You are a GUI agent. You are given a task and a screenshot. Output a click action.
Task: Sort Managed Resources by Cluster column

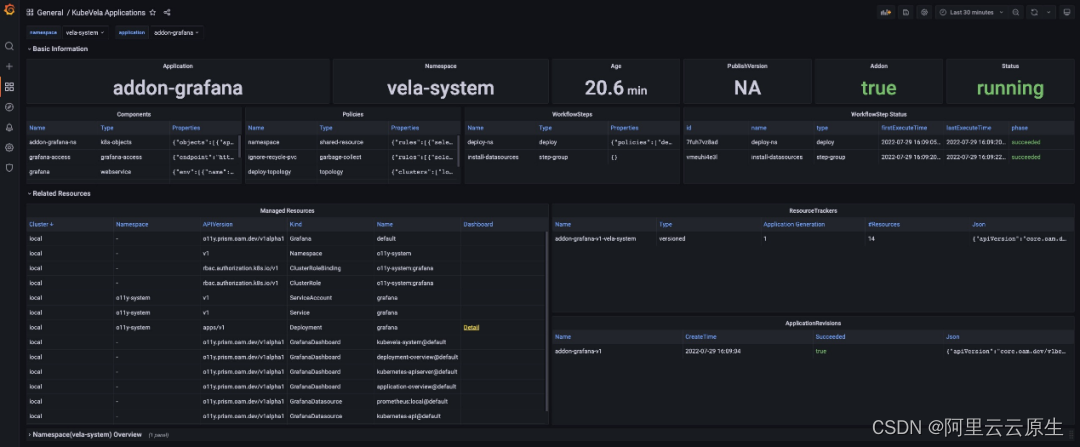[41, 225]
